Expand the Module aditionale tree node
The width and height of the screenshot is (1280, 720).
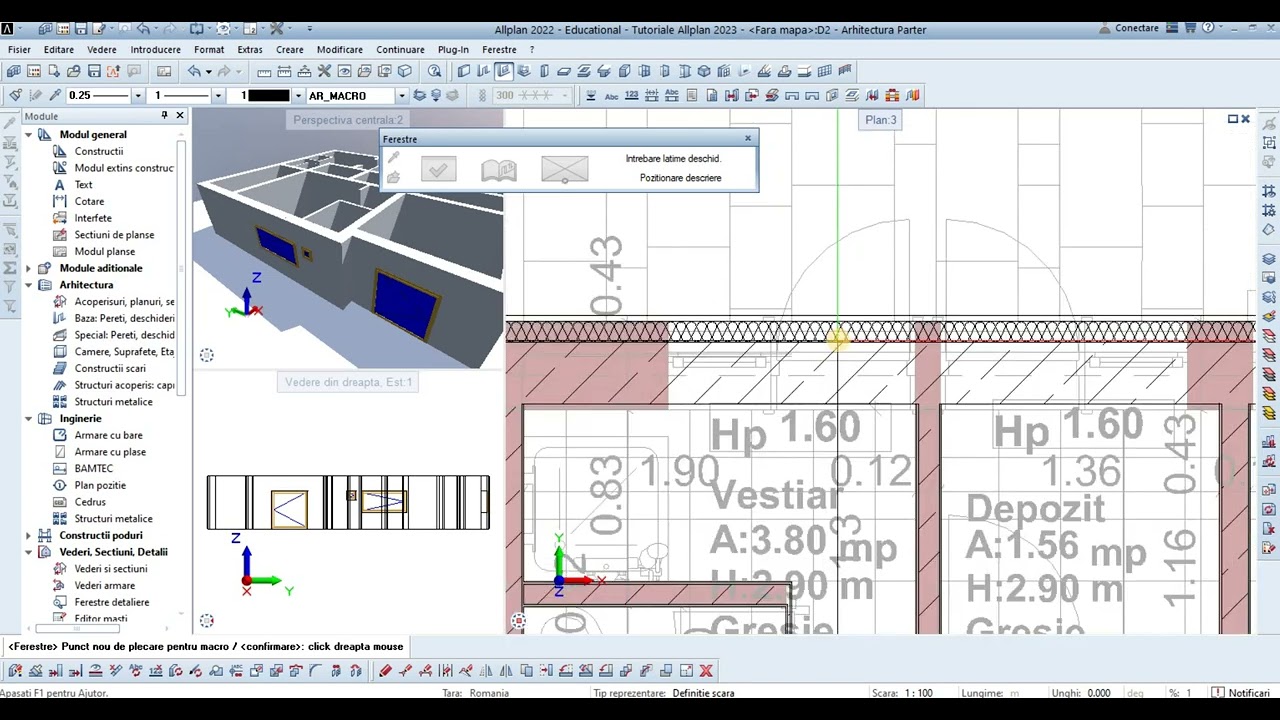pos(28,268)
